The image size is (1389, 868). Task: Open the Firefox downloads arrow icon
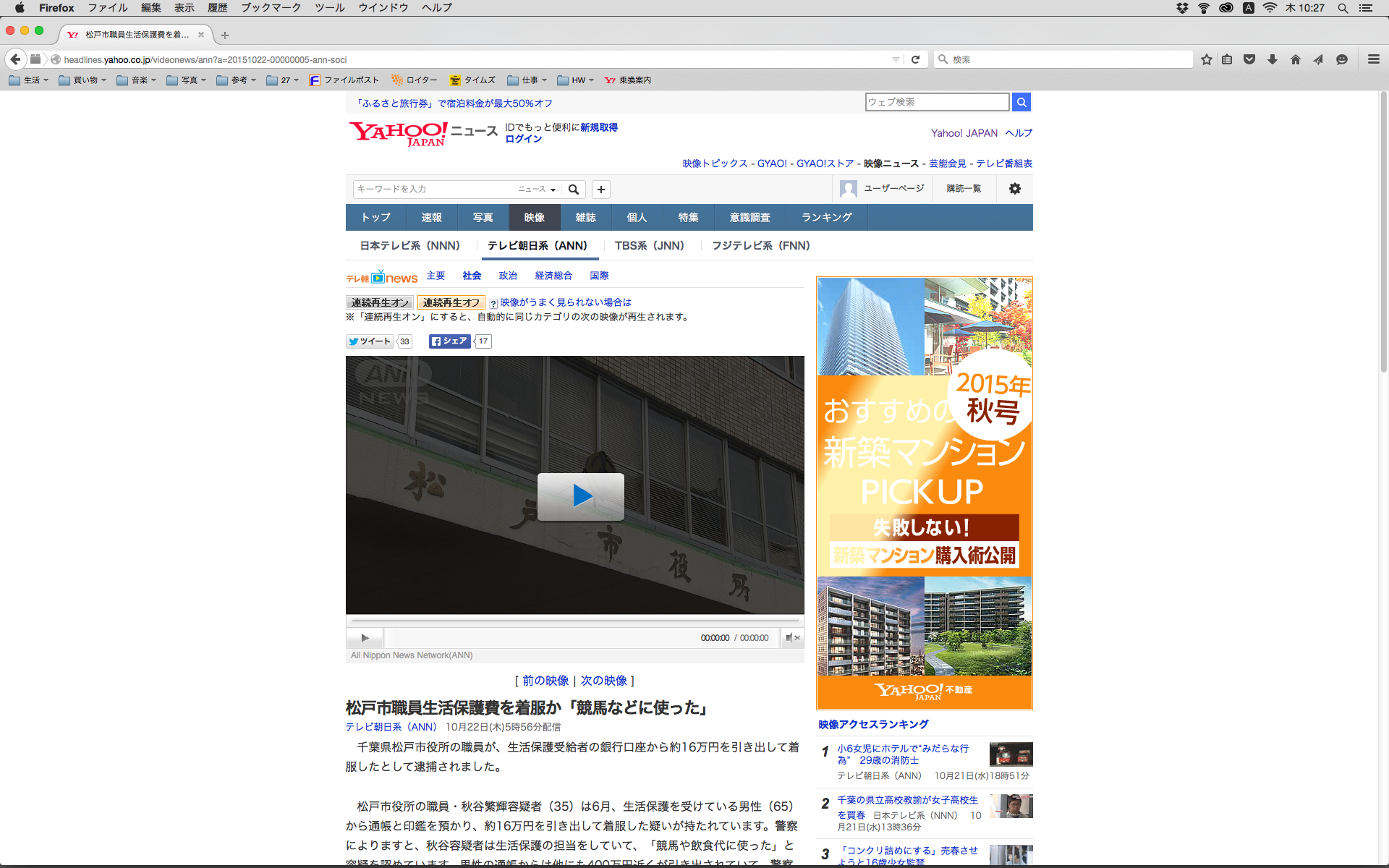coord(1273,59)
